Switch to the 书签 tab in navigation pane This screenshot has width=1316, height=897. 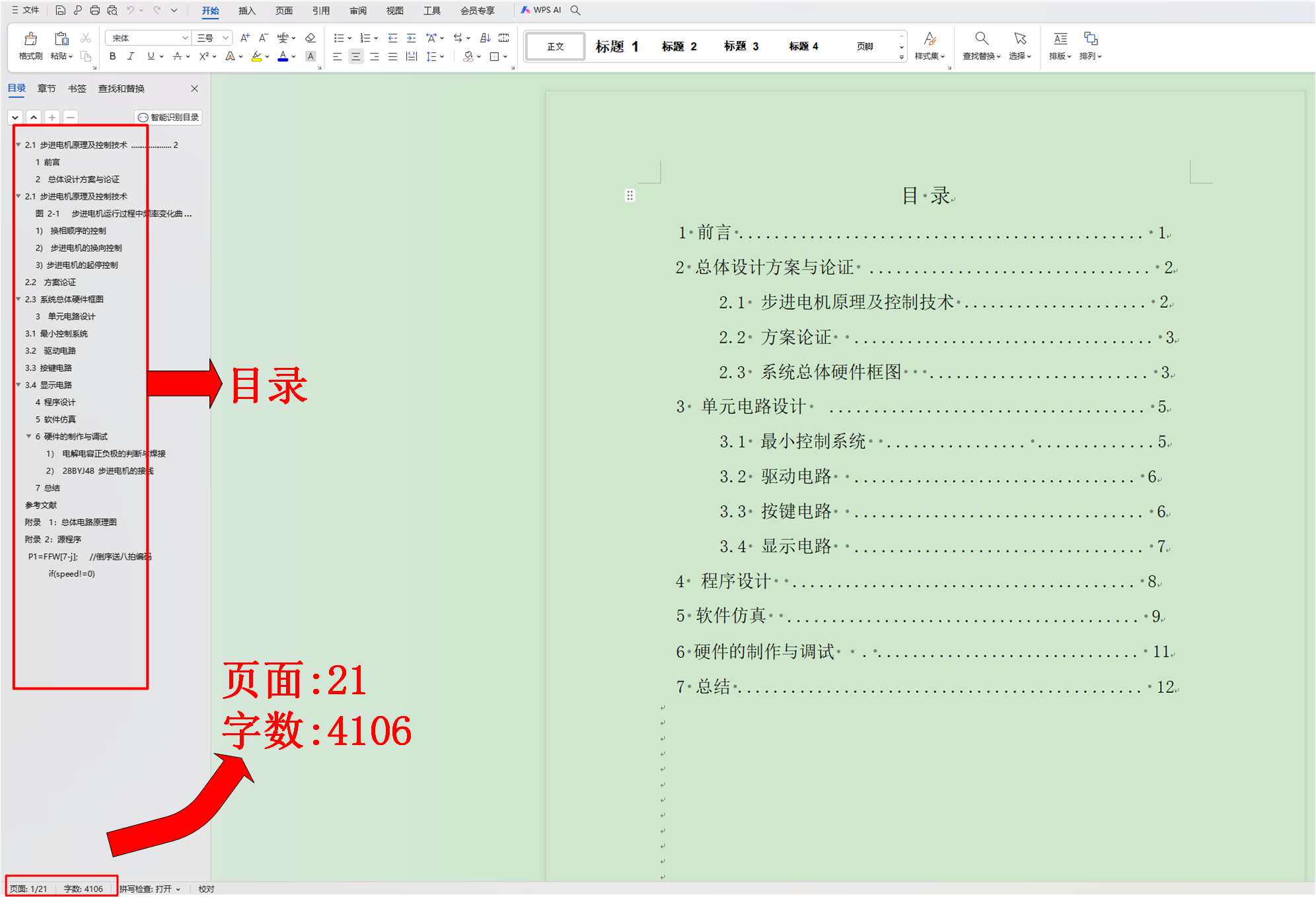[77, 89]
